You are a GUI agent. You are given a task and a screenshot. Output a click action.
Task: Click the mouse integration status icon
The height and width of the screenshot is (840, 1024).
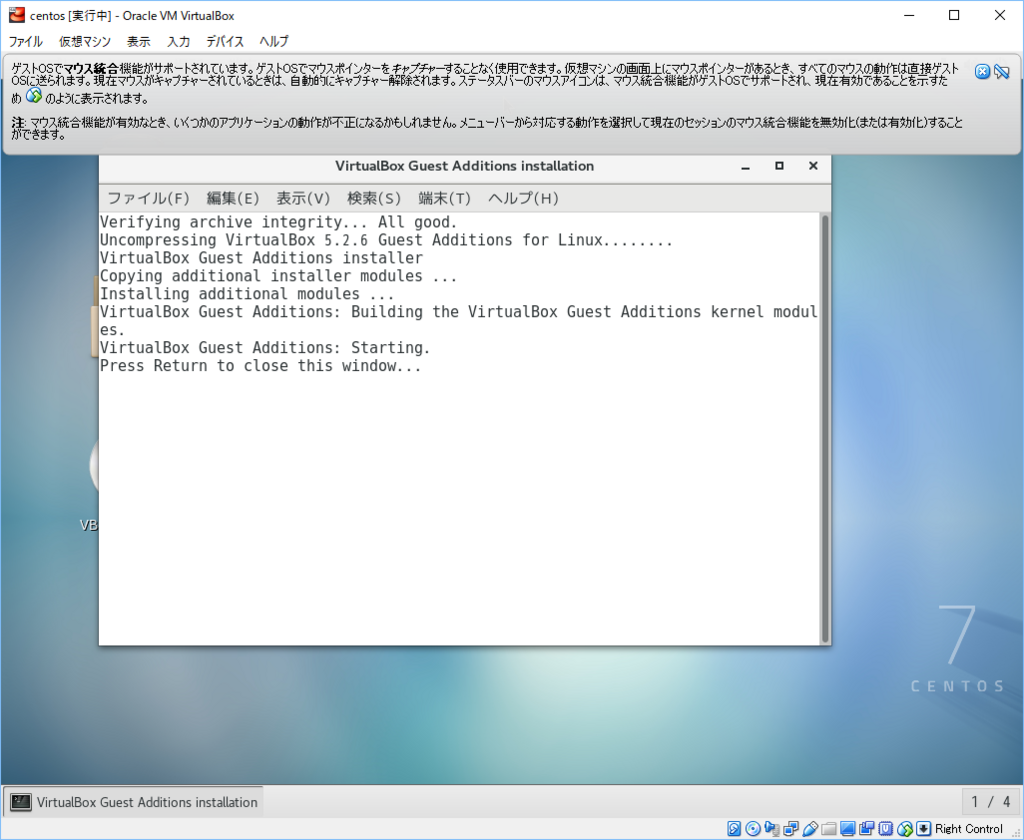(x=904, y=829)
